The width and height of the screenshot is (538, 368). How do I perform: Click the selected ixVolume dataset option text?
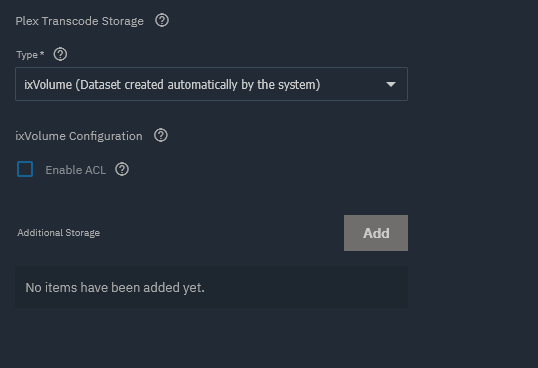coord(172,85)
